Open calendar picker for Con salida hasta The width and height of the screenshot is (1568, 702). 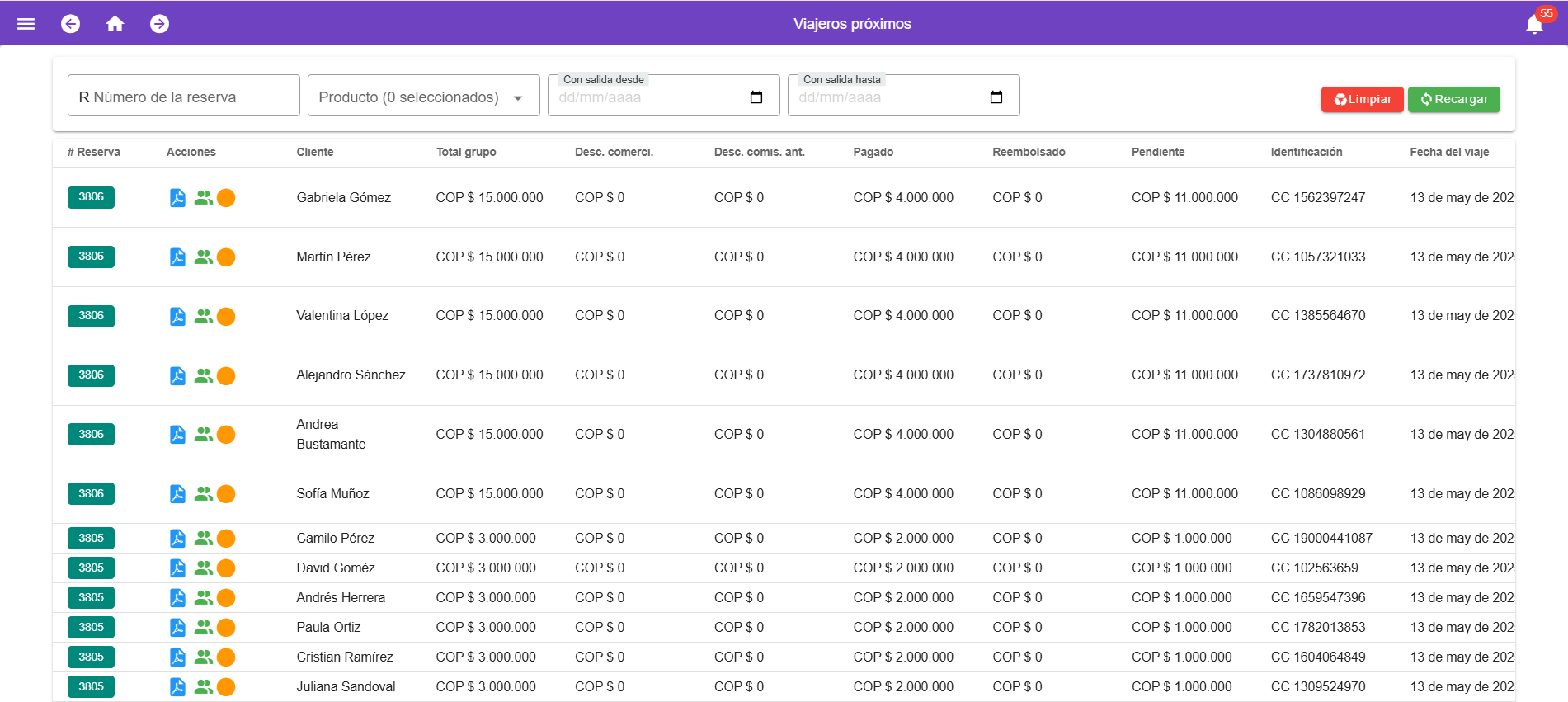pos(996,97)
